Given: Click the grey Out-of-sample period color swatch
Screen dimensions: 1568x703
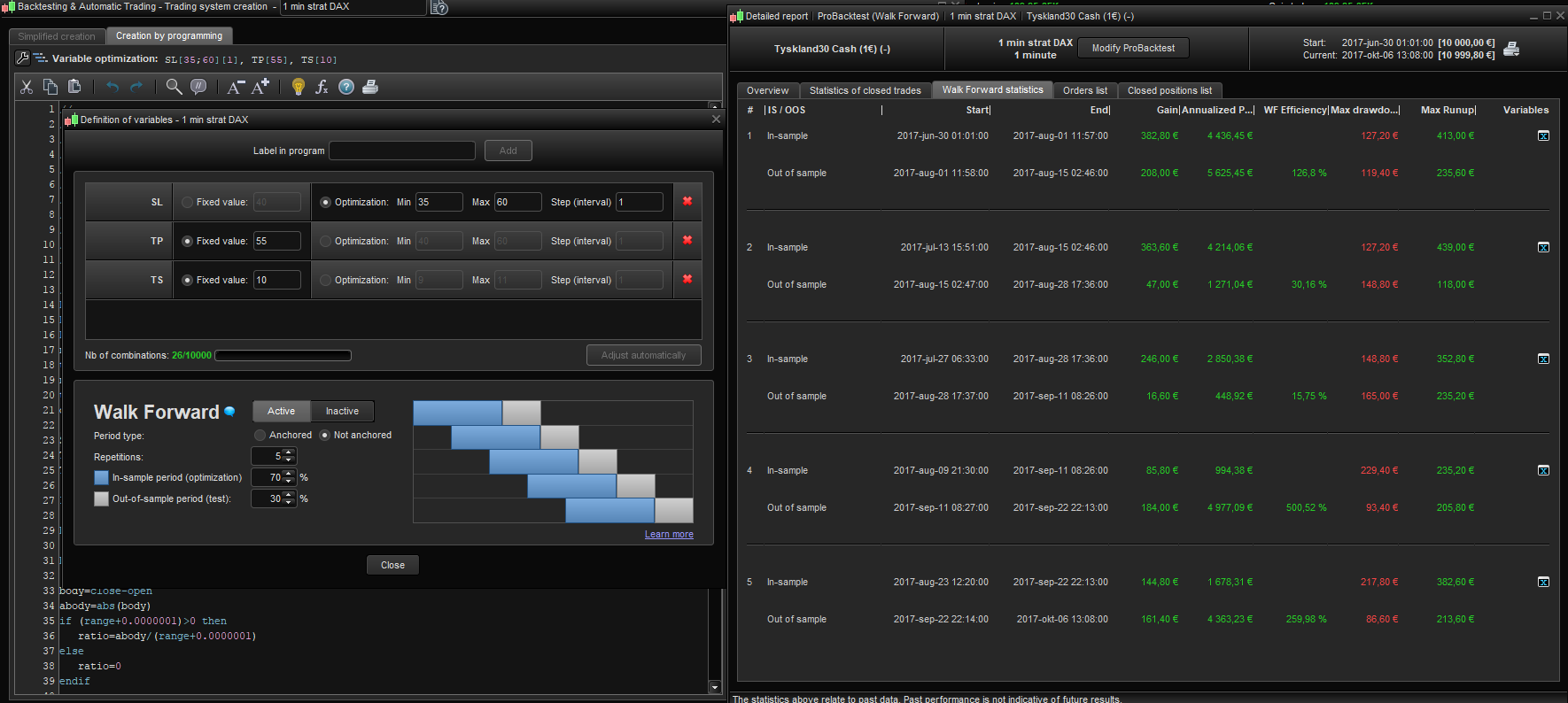Looking at the screenshot, I should 101,498.
